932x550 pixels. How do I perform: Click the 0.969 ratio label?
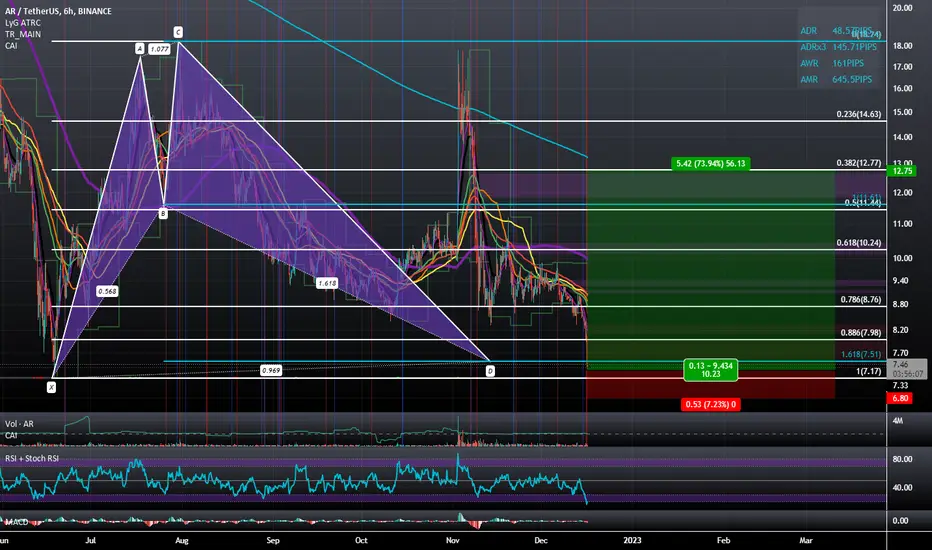click(x=271, y=370)
